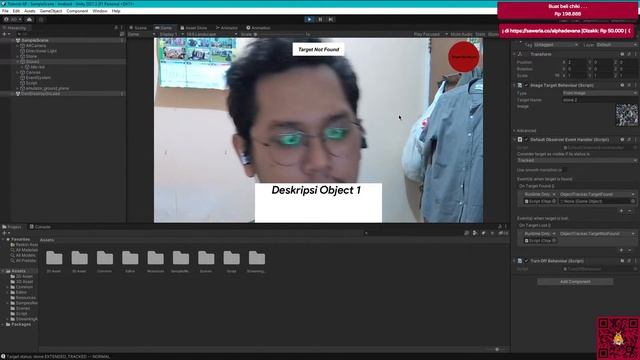Open the Unity account icon in the toolbar
Viewport: 640px width, 360px height.
12,19
